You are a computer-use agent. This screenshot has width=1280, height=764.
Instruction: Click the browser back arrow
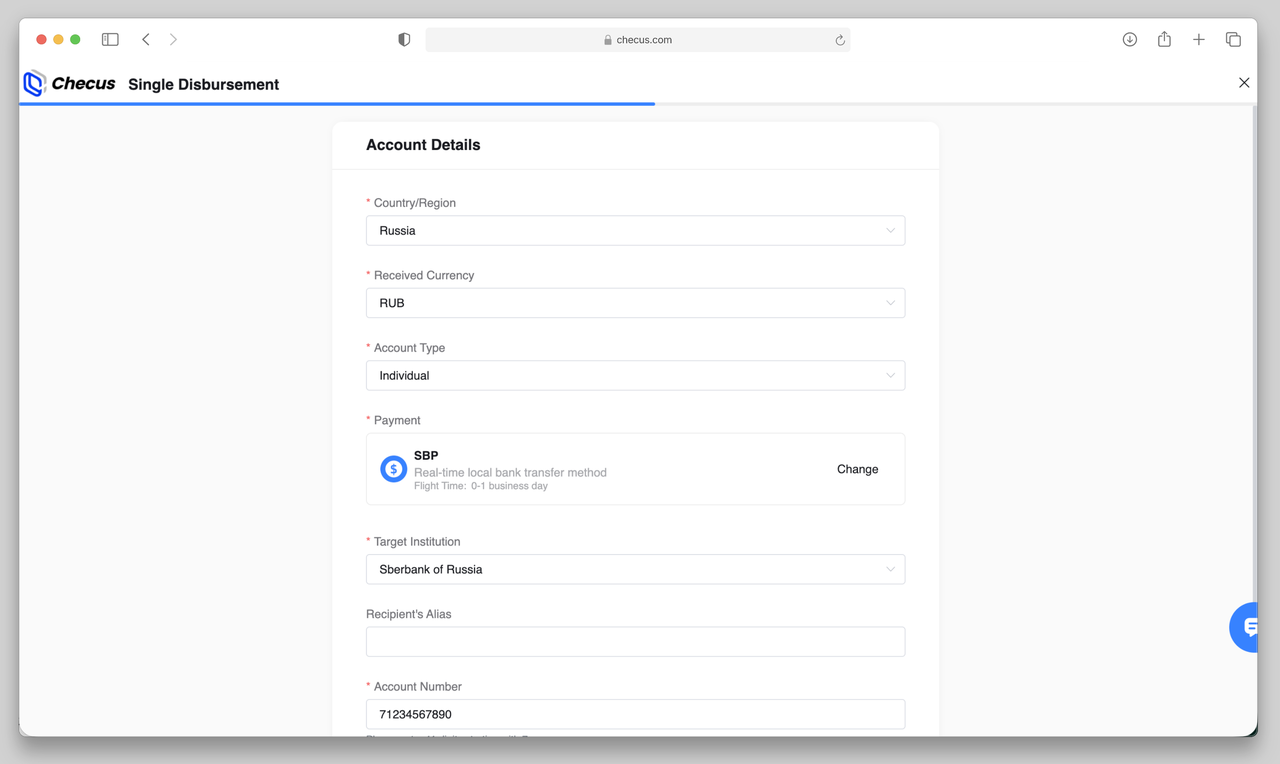click(146, 40)
